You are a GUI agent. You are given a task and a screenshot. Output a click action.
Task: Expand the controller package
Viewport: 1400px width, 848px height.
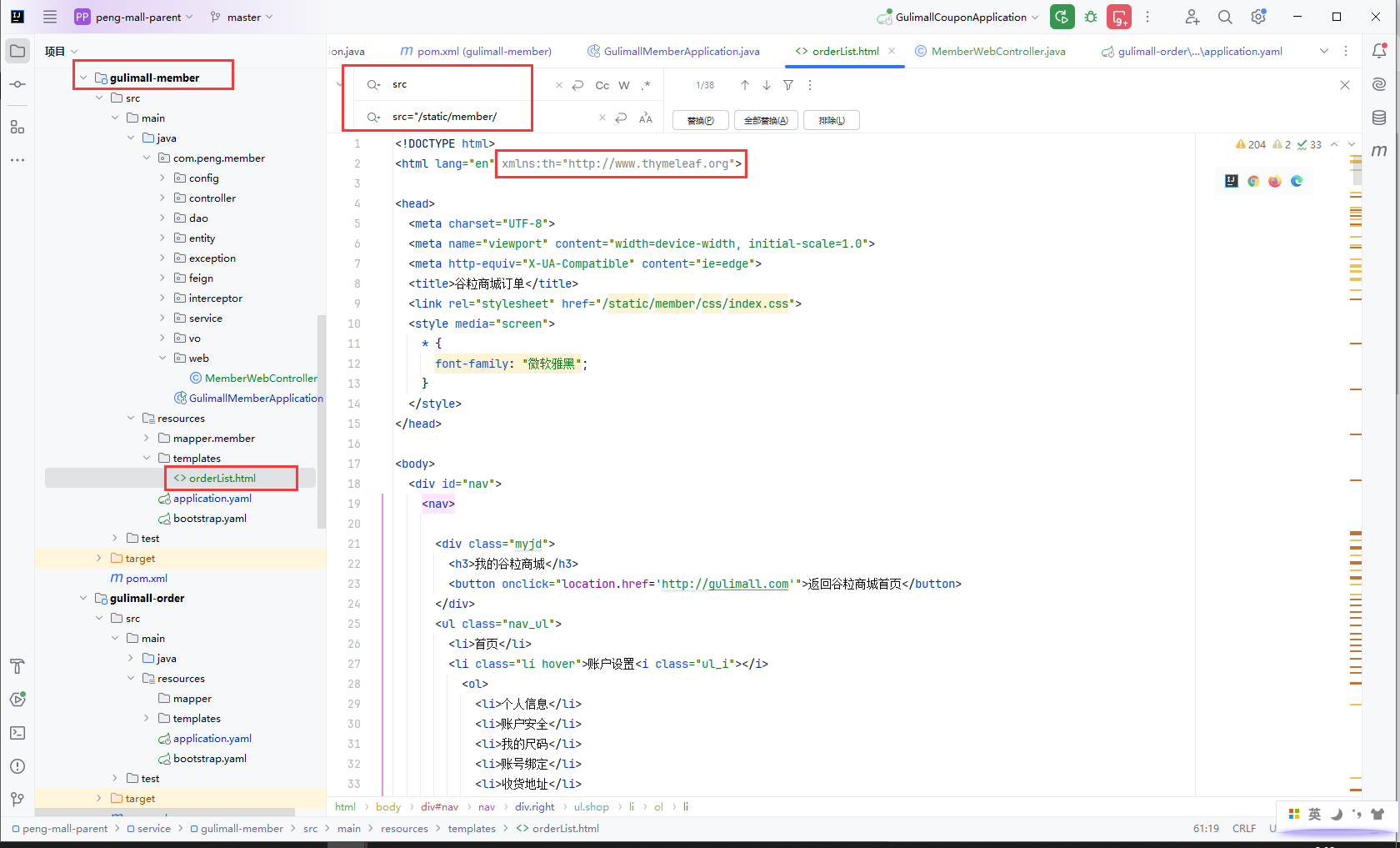click(x=162, y=198)
